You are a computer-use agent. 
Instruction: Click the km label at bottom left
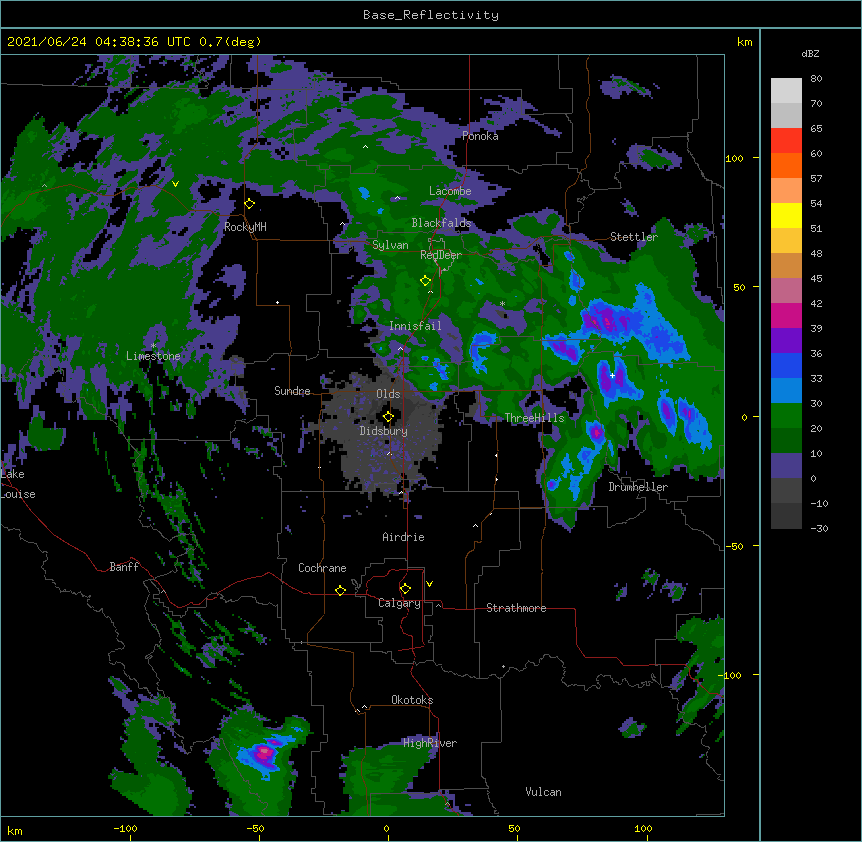click(15, 831)
